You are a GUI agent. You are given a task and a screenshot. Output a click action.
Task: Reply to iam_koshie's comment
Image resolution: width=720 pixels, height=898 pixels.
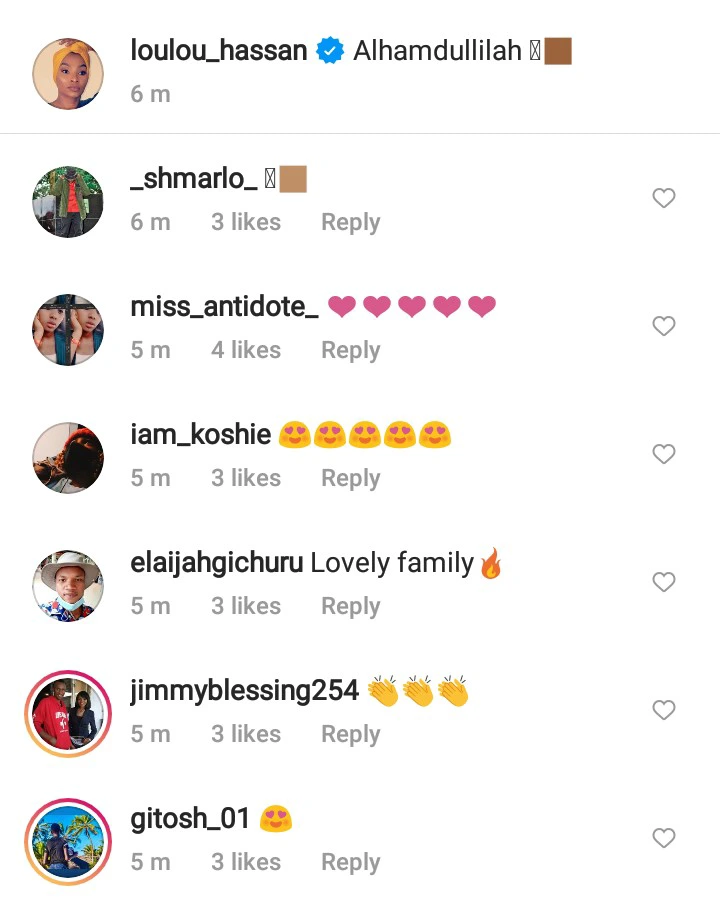coord(351,478)
